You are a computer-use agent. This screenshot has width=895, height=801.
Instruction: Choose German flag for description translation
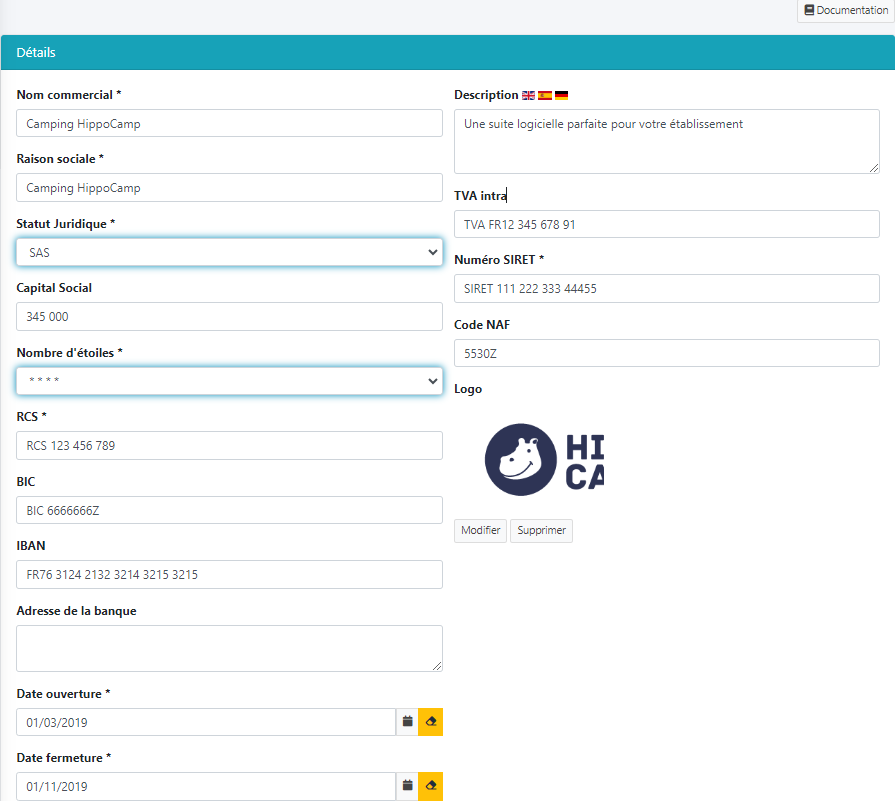click(562, 96)
